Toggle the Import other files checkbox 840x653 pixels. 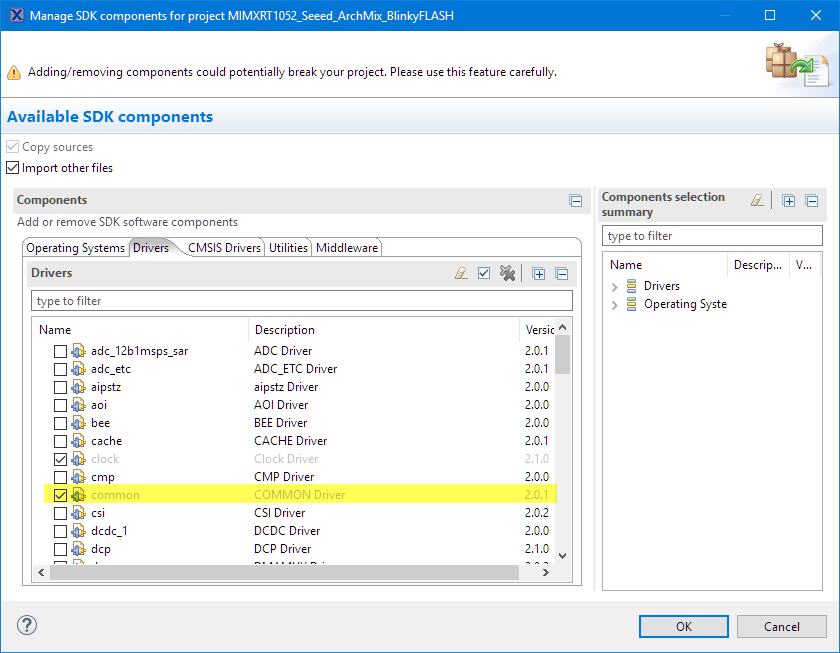pos(13,168)
